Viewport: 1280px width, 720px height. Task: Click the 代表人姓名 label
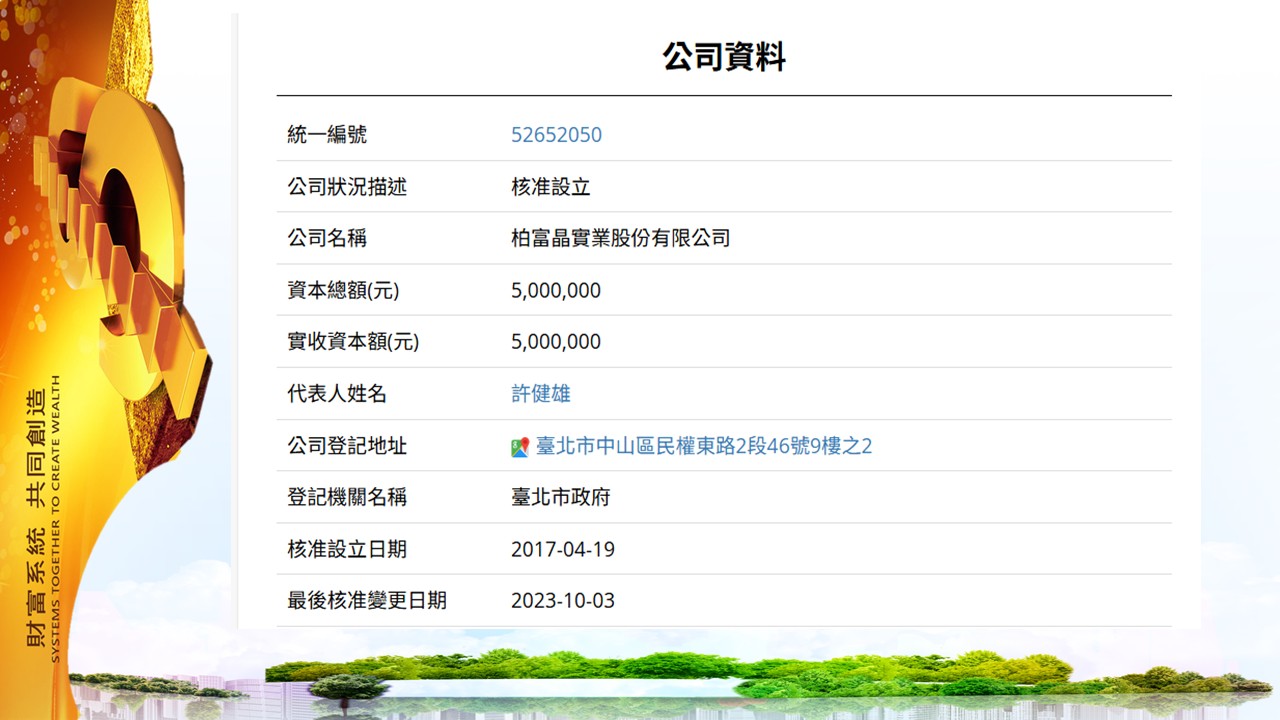(x=337, y=394)
